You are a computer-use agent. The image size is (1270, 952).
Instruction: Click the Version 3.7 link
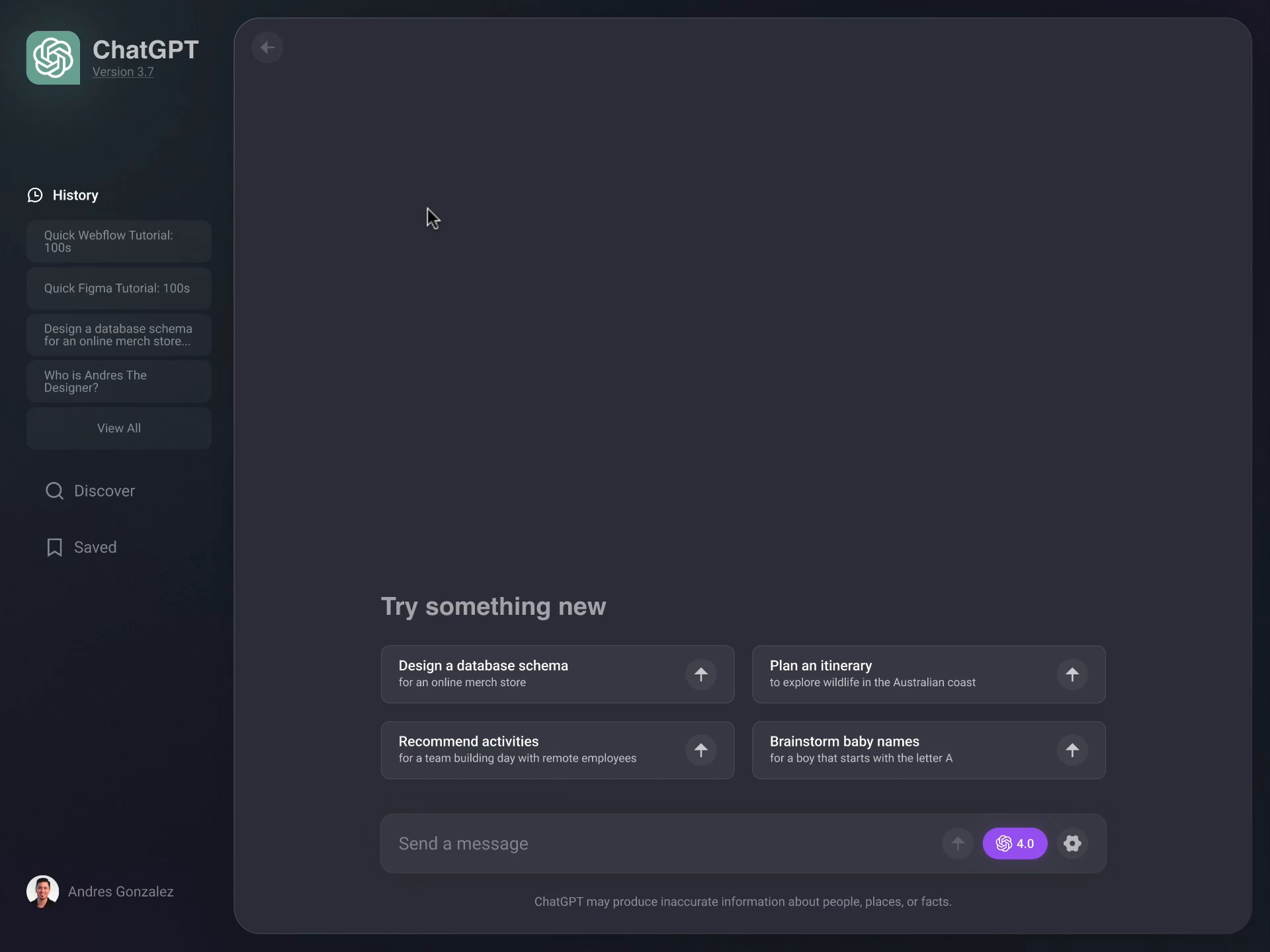point(123,72)
